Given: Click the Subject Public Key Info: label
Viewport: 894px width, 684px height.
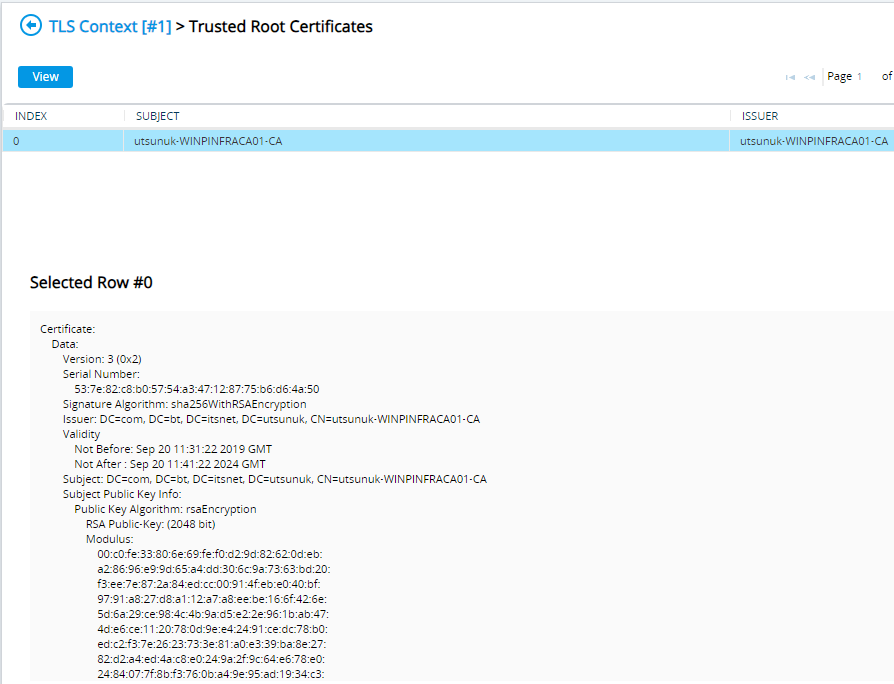Looking at the screenshot, I should pos(122,494).
